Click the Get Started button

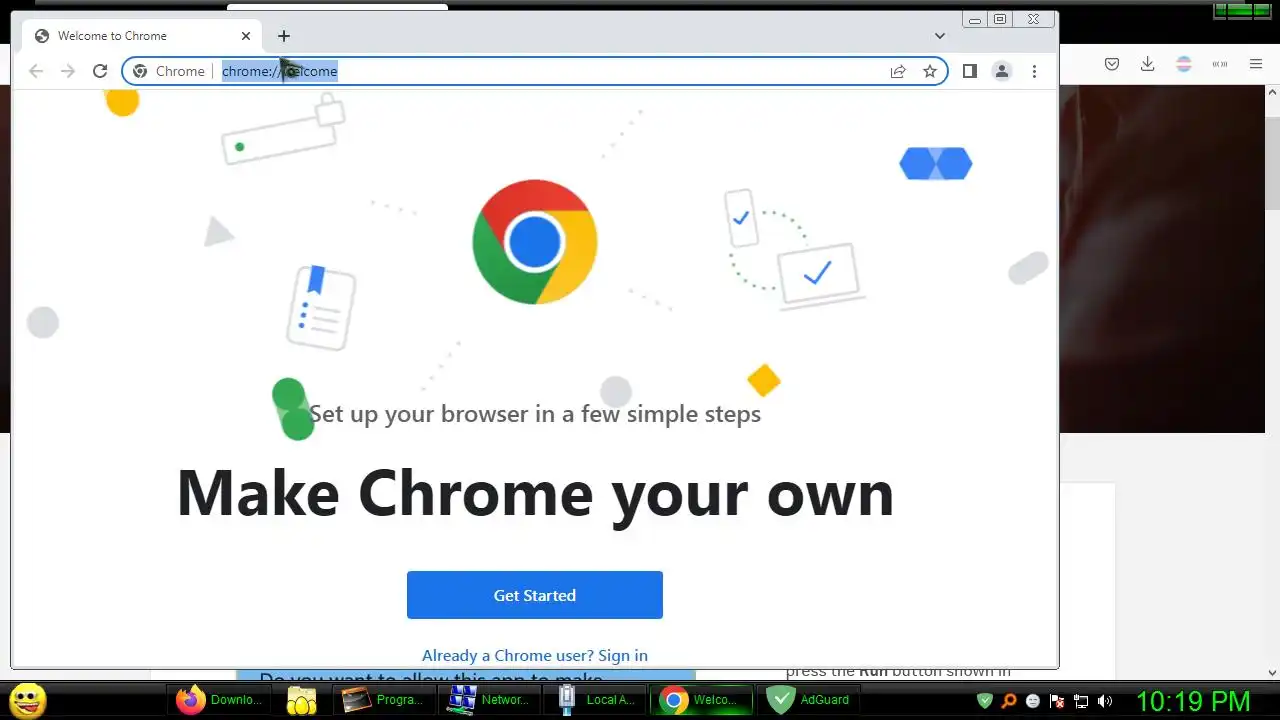coord(535,595)
